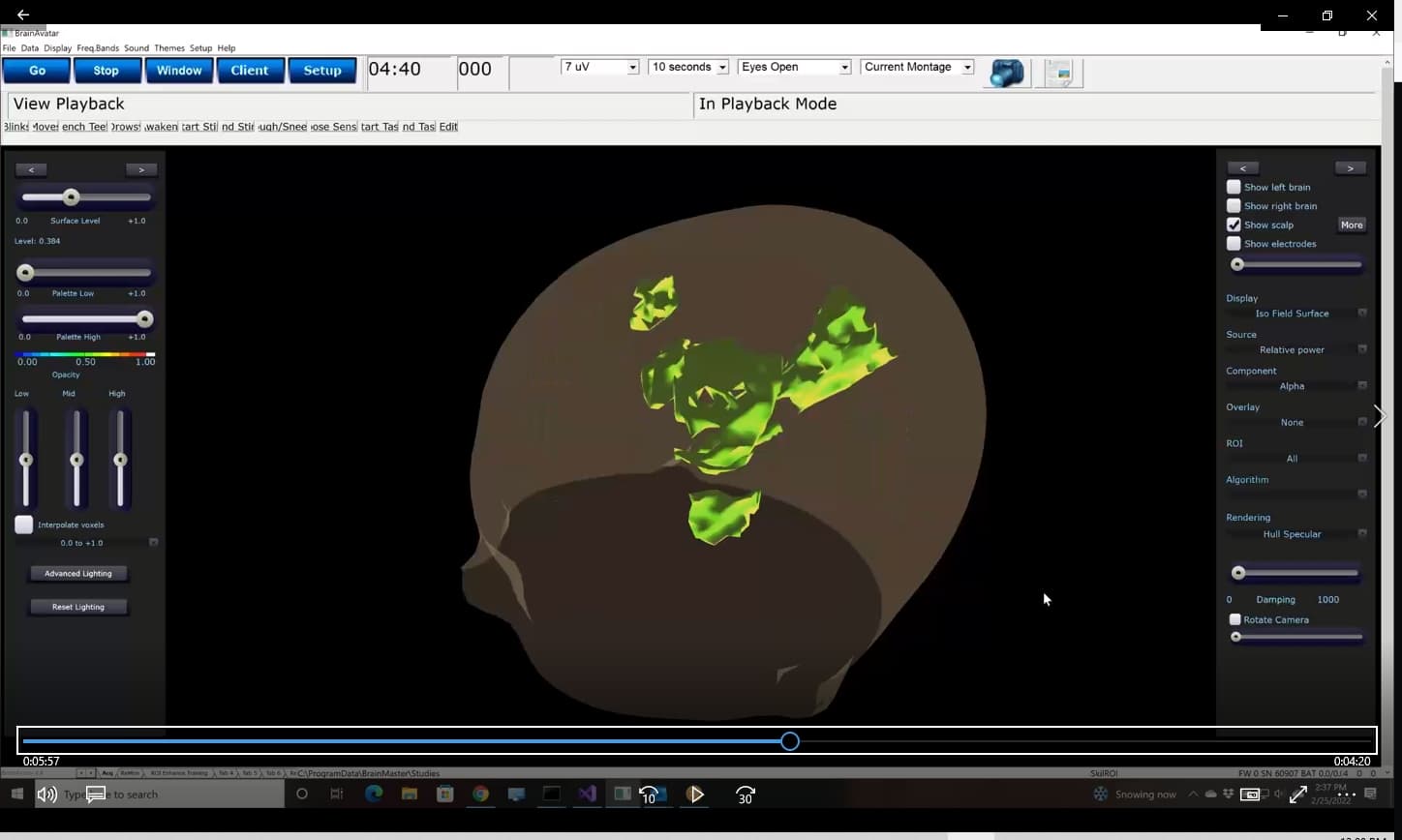The height and width of the screenshot is (840, 1402).
Task: Skip forward 30 seconds in video
Action: point(745,795)
